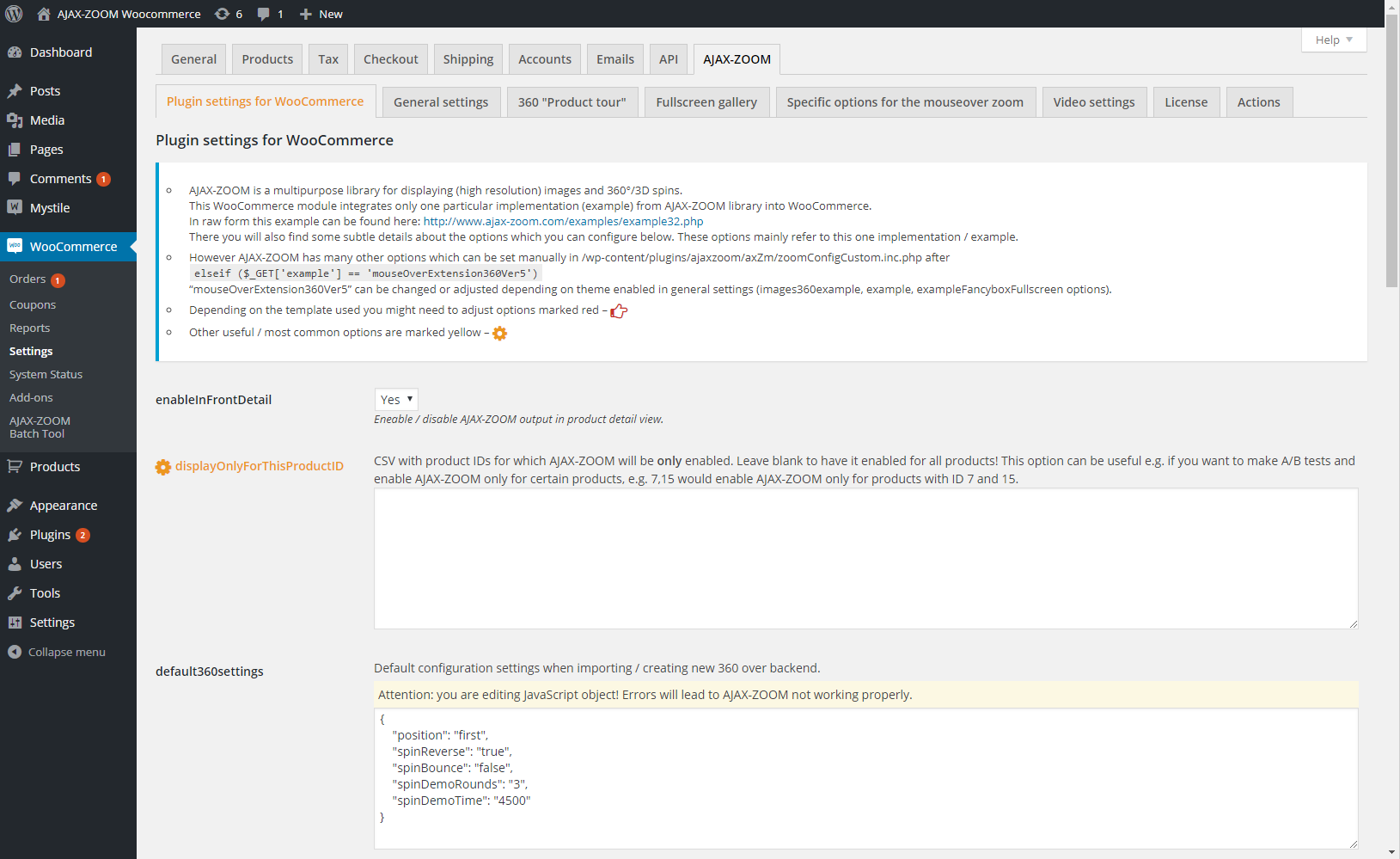Open the General settings subtab
The width and height of the screenshot is (1400, 859).
tap(441, 102)
